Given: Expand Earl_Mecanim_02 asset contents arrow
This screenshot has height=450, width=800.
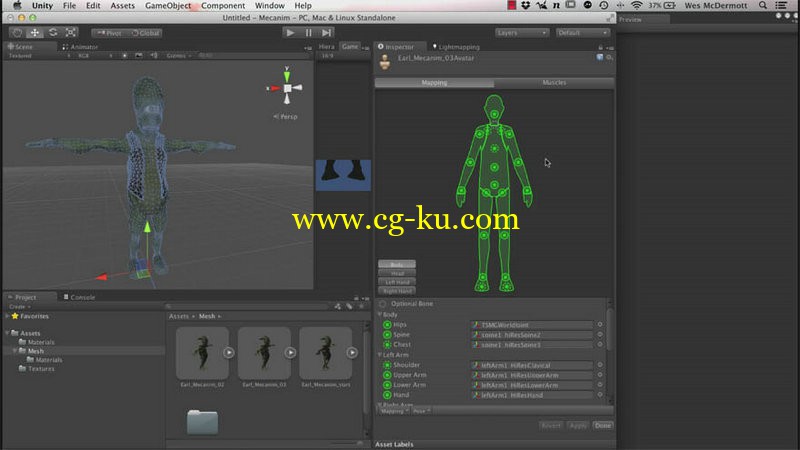Looking at the screenshot, I should (229, 353).
